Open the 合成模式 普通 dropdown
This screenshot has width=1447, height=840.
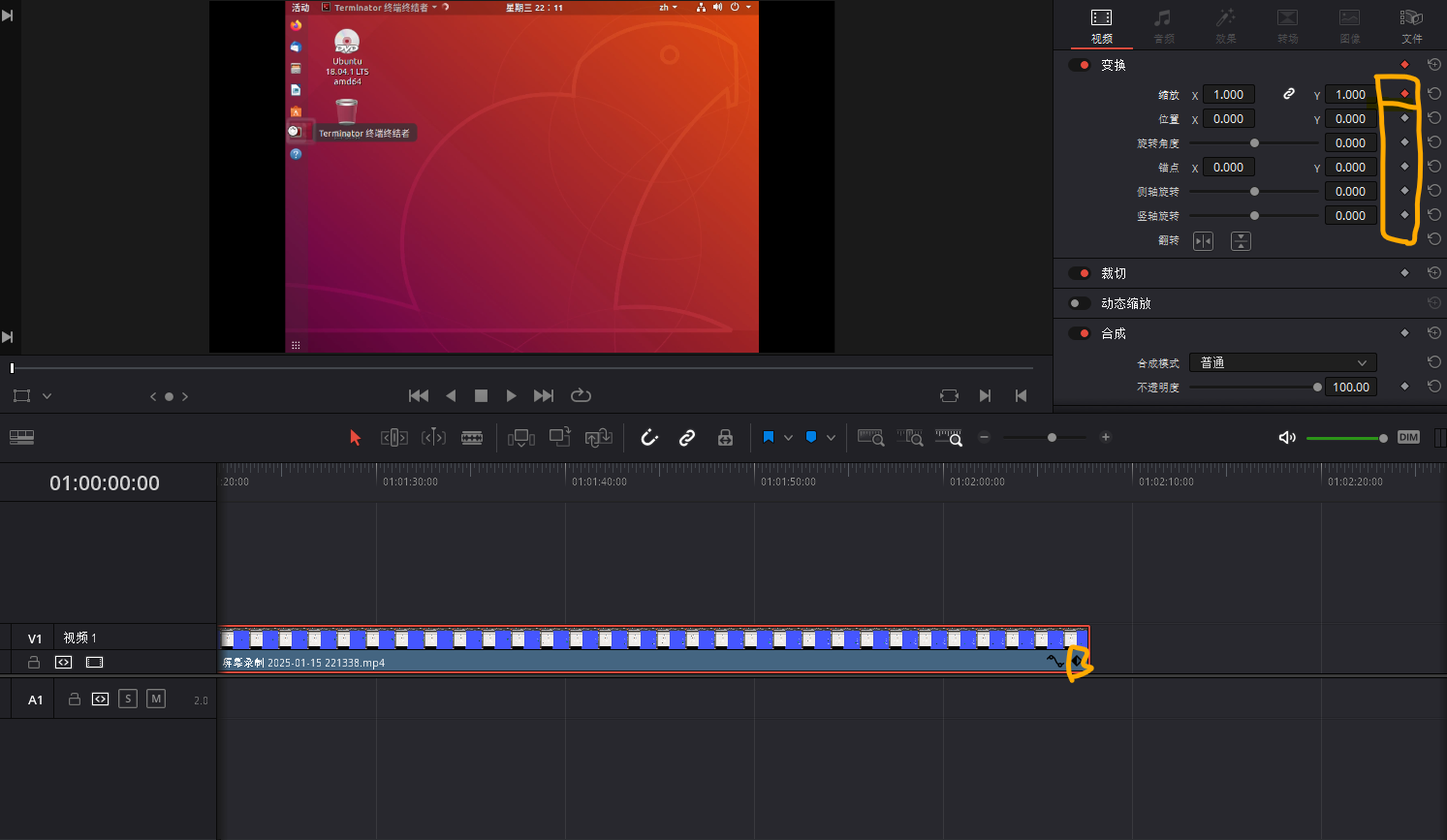1283,362
